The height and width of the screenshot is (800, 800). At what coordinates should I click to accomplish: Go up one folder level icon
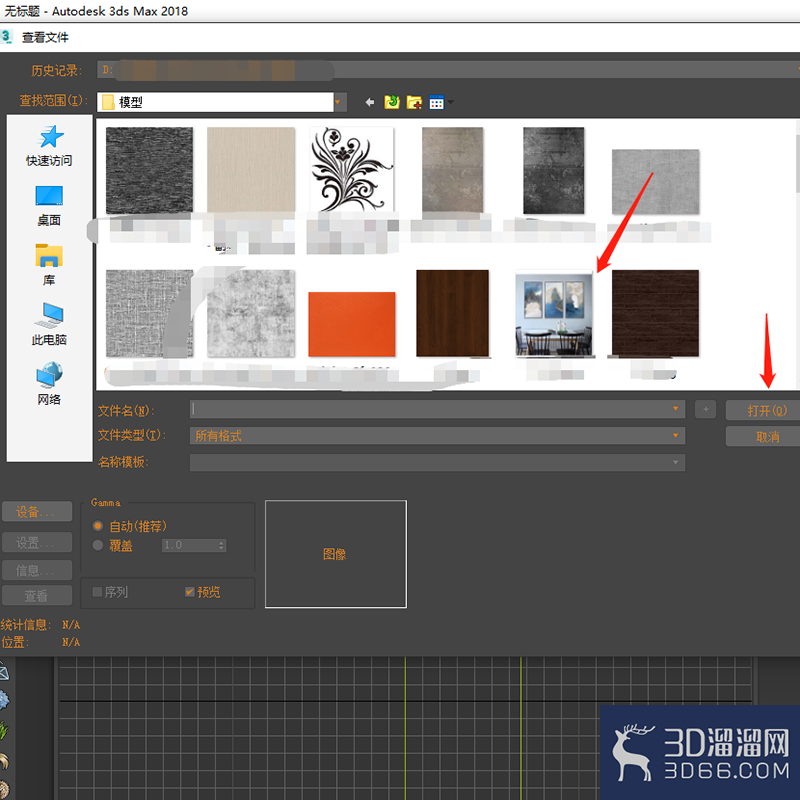click(x=392, y=102)
